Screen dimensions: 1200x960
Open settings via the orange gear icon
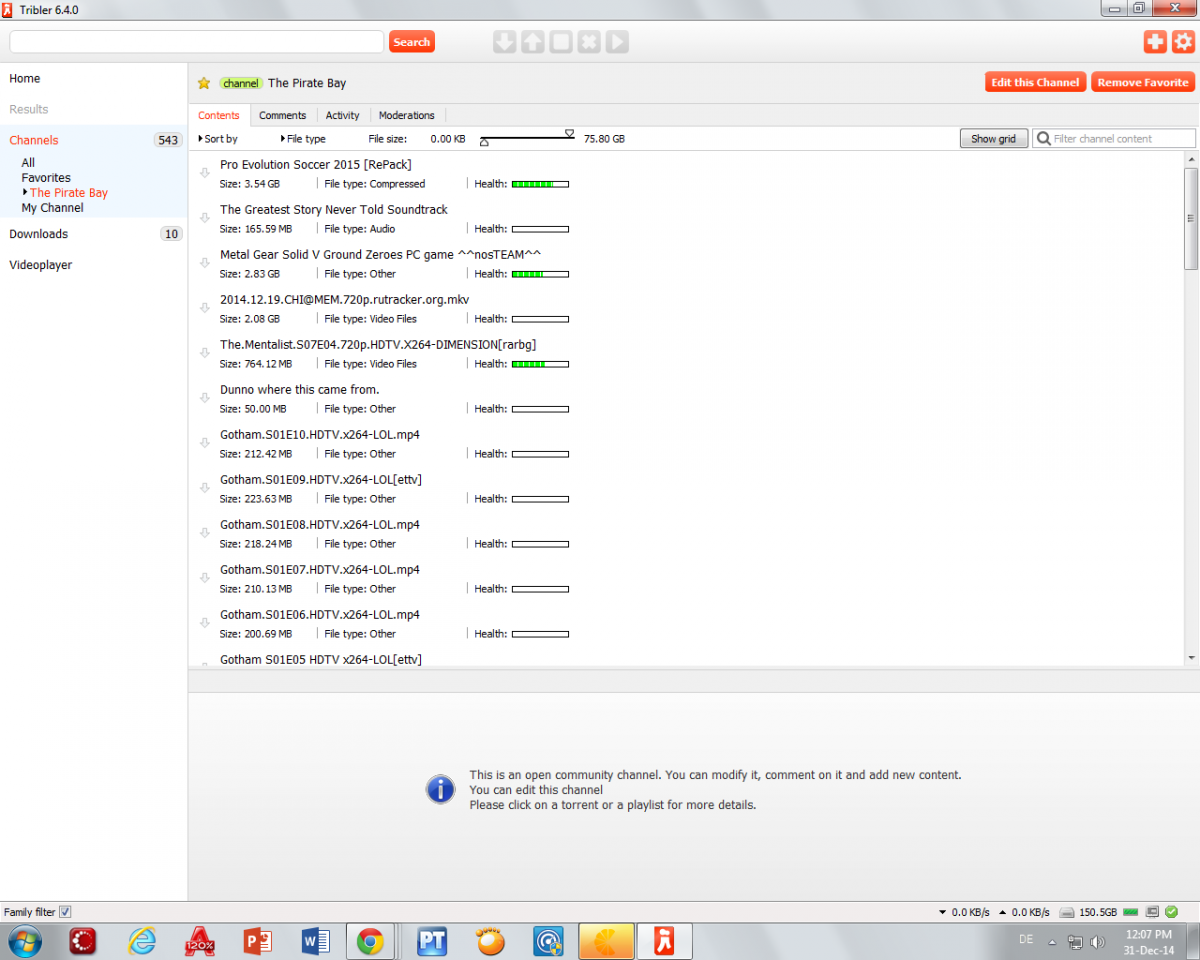pos(1183,41)
